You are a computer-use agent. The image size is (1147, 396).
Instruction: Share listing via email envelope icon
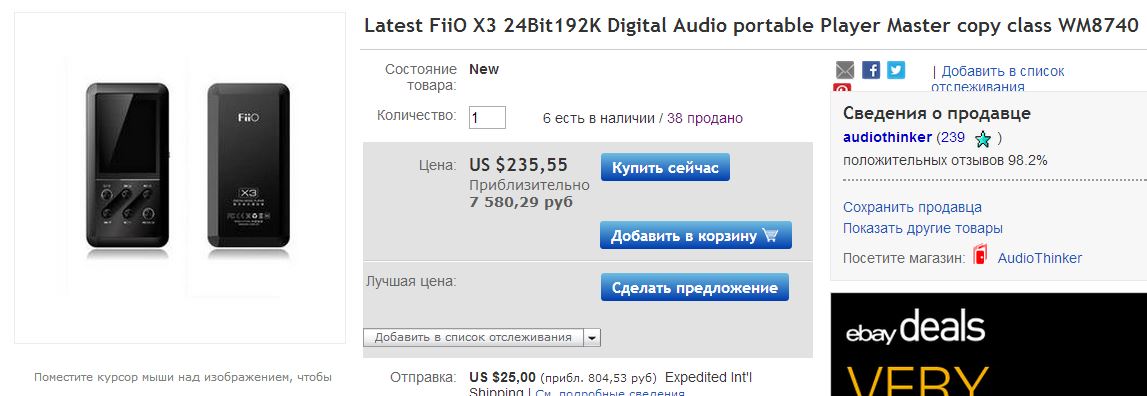click(845, 70)
